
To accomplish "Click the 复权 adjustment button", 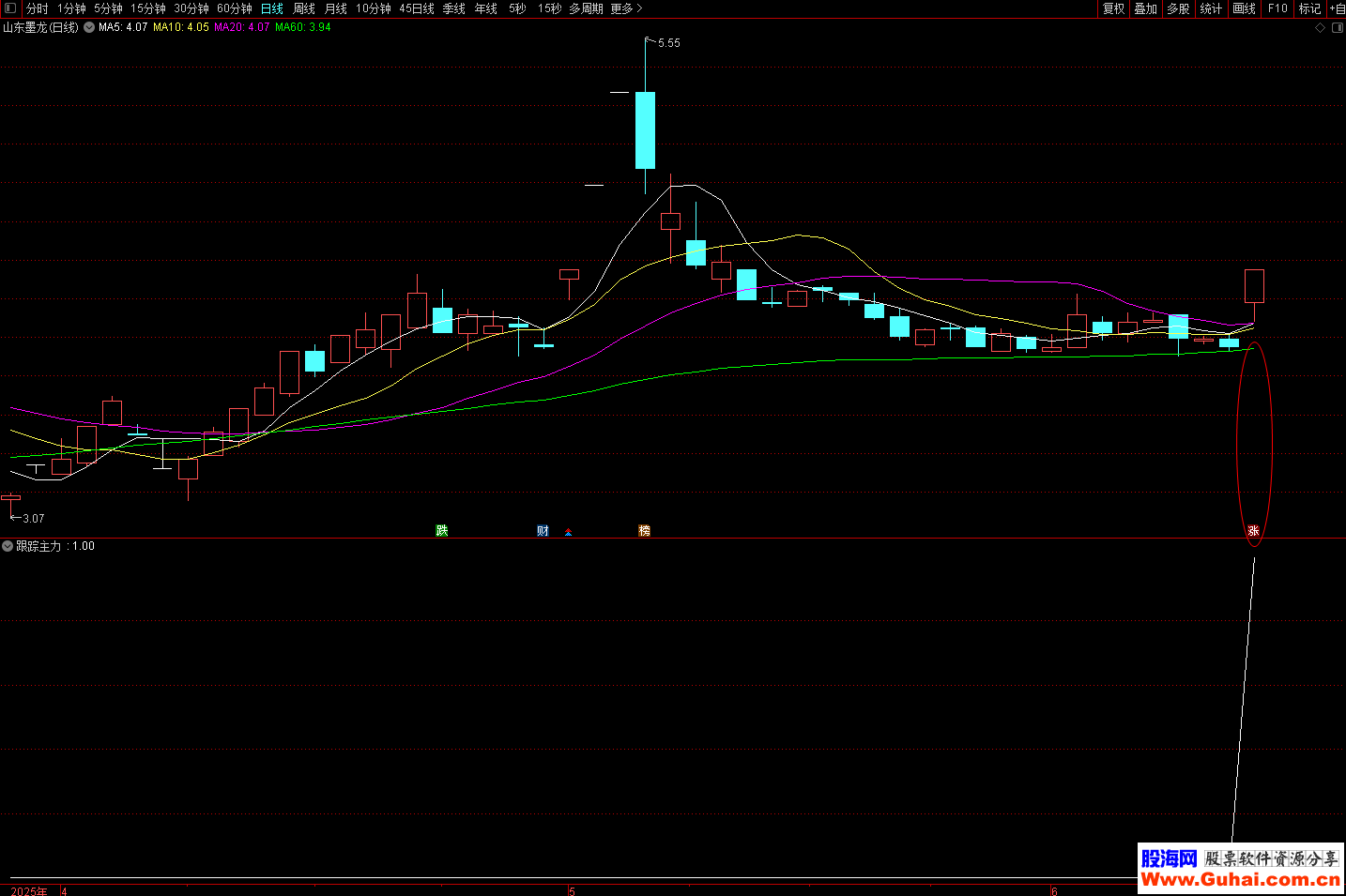I will [x=1114, y=8].
